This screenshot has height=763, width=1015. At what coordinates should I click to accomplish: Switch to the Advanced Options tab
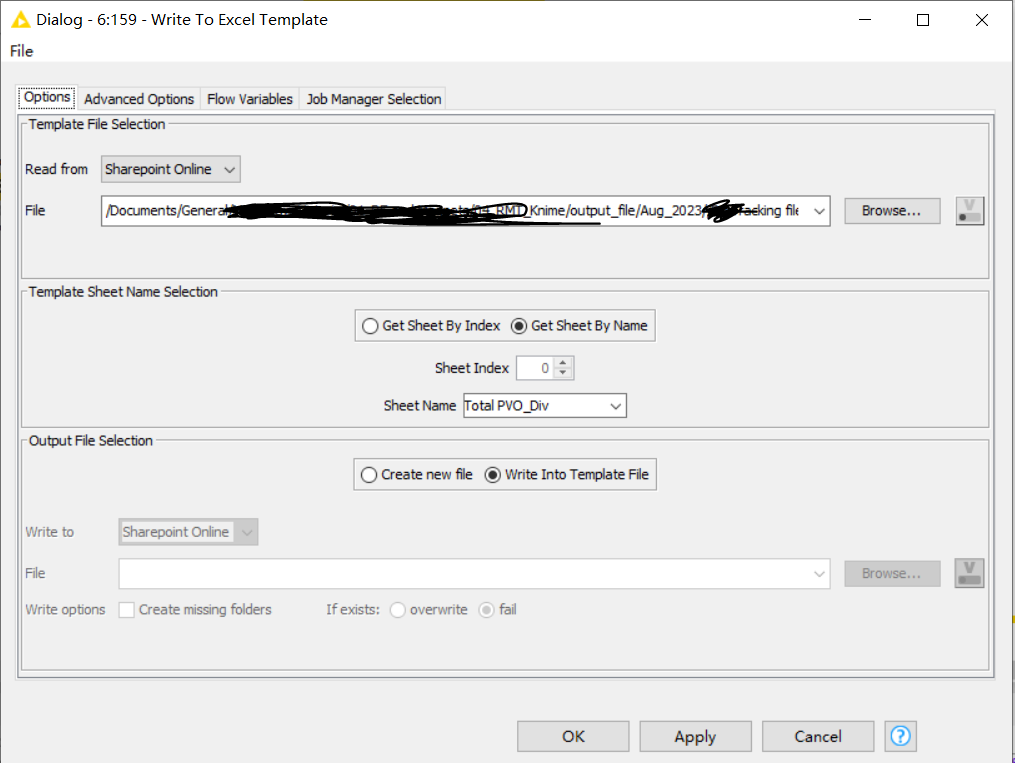(139, 99)
